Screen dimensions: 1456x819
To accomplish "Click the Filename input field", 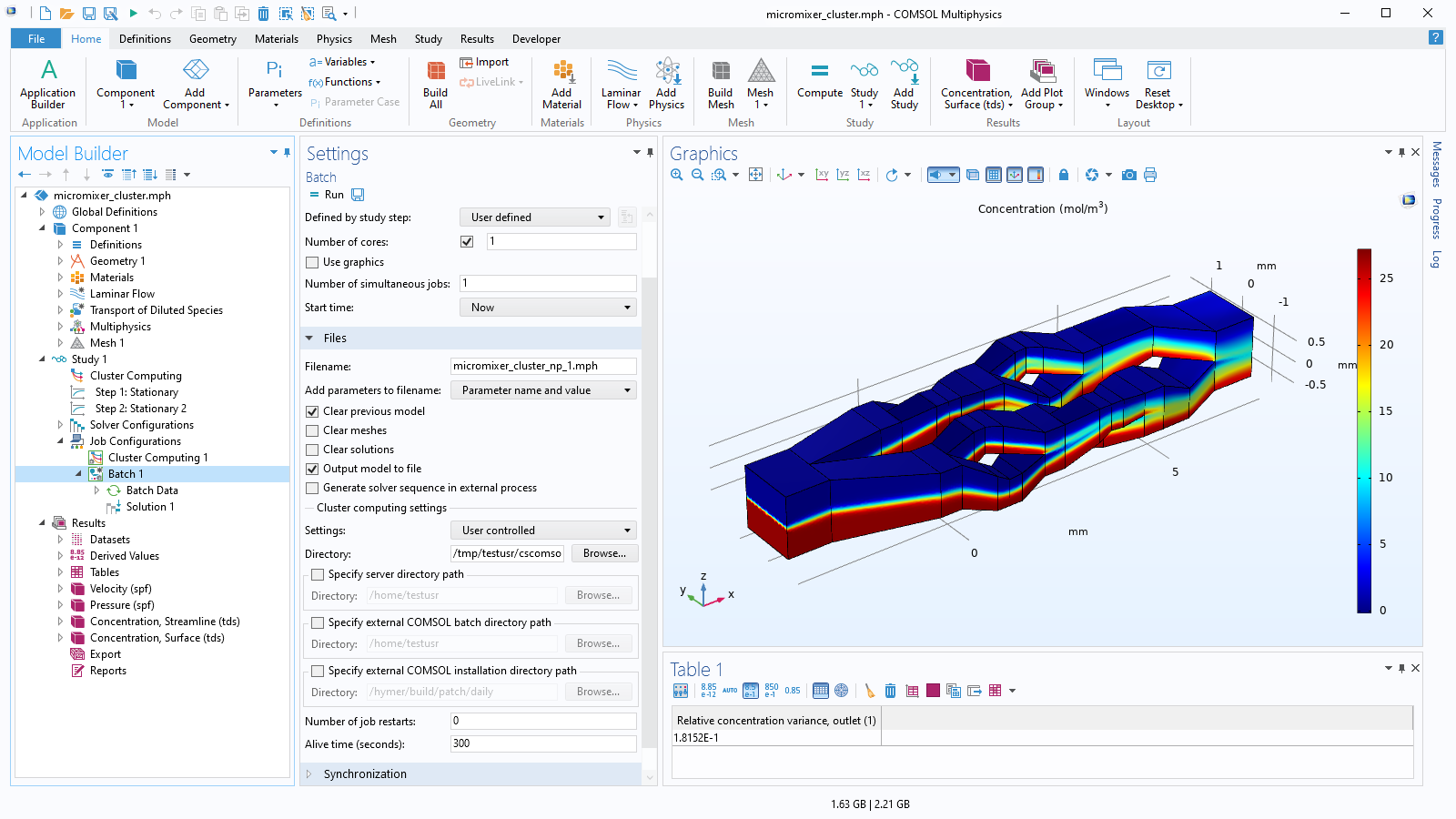I will [x=543, y=366].
